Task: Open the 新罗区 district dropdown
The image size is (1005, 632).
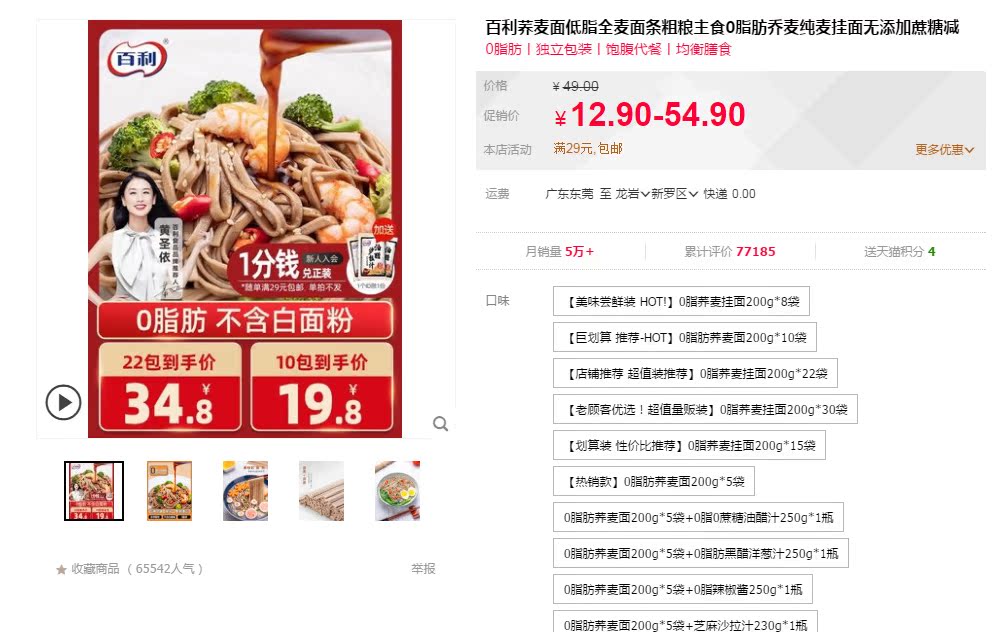Action: (674, 194)
